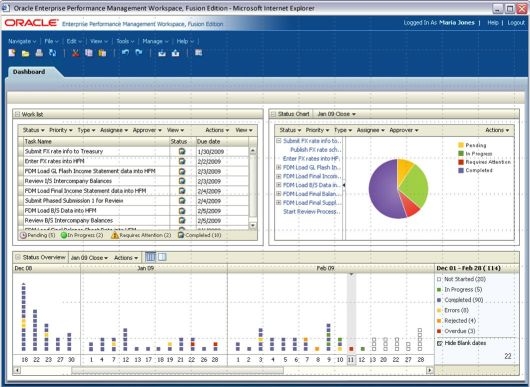This screenshot has height=387, width=530.
Task: Collapse the Status Chart panel toggle
Action: [273, 114]
